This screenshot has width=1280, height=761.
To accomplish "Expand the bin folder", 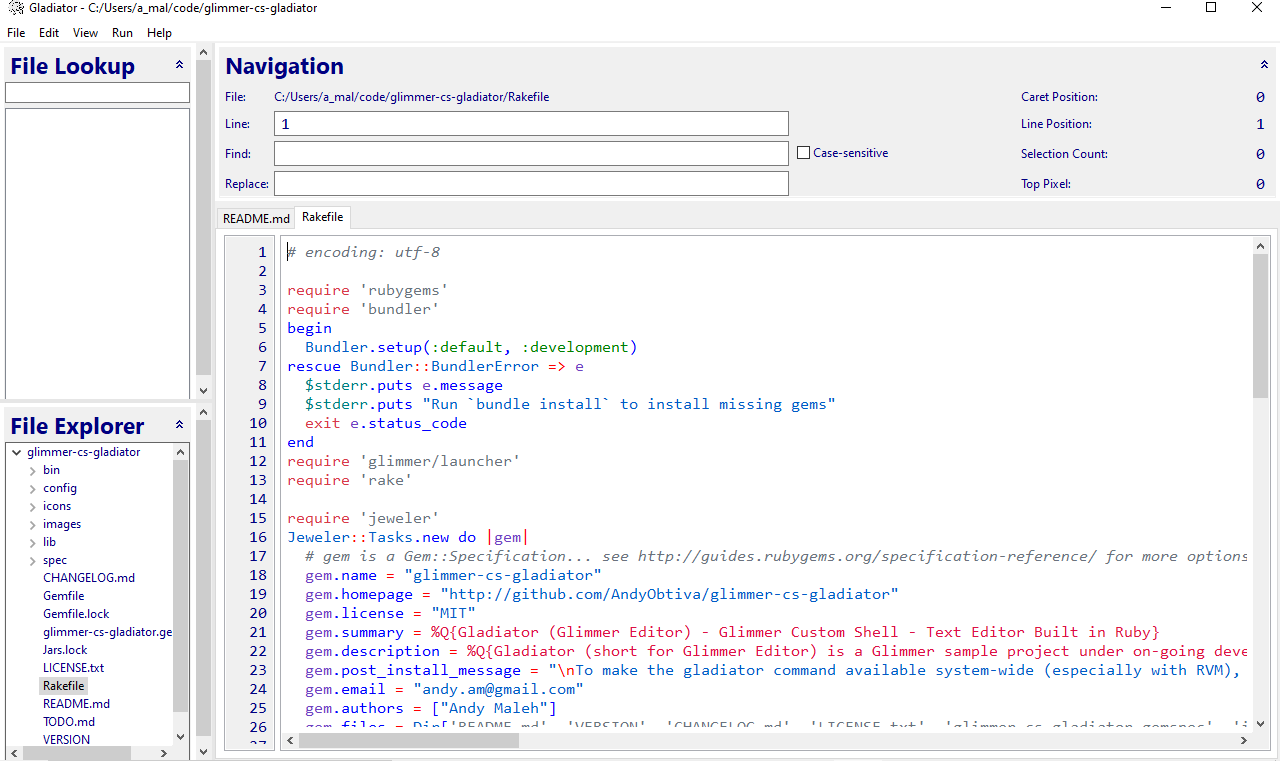I will pos(32,470).
